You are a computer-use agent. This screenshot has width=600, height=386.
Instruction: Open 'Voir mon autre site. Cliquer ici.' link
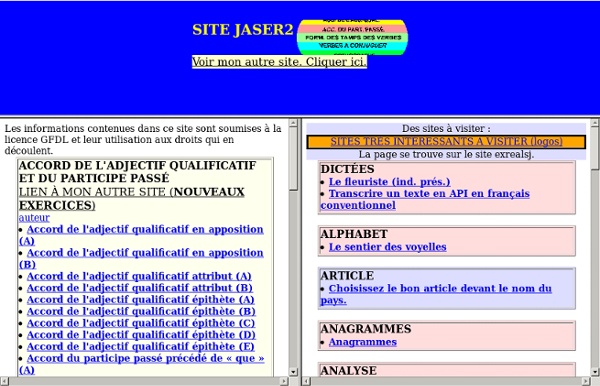279,62
